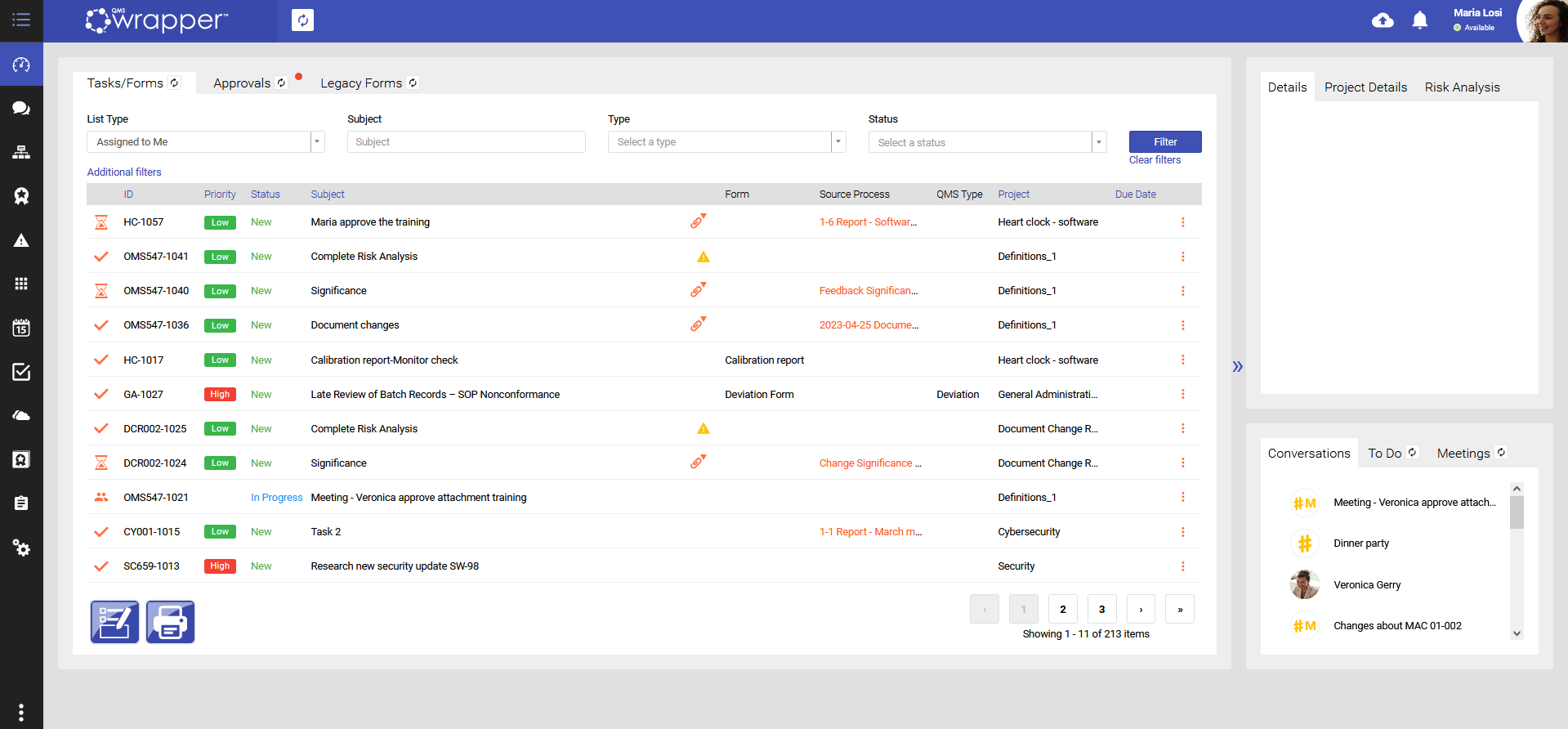Open the calendar sidebar icon
The image size is (1568, 729).
click(x=21, y=328)
